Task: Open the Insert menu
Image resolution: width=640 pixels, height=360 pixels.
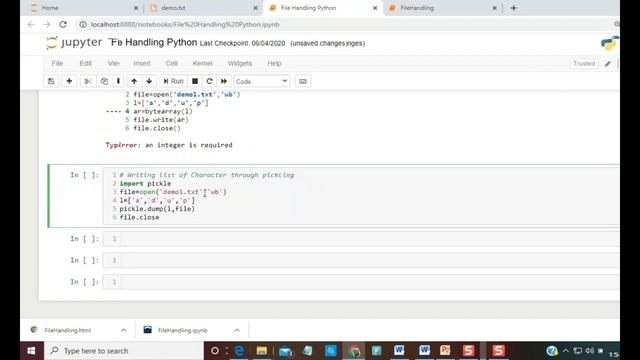Action: click(x=142, y=63)
